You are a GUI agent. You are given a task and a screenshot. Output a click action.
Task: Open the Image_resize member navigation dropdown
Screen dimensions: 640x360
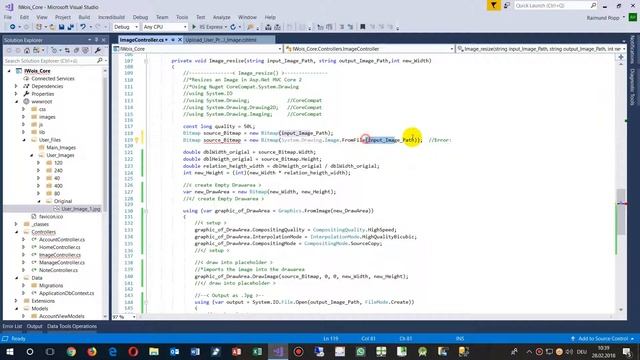click(541, 49)
